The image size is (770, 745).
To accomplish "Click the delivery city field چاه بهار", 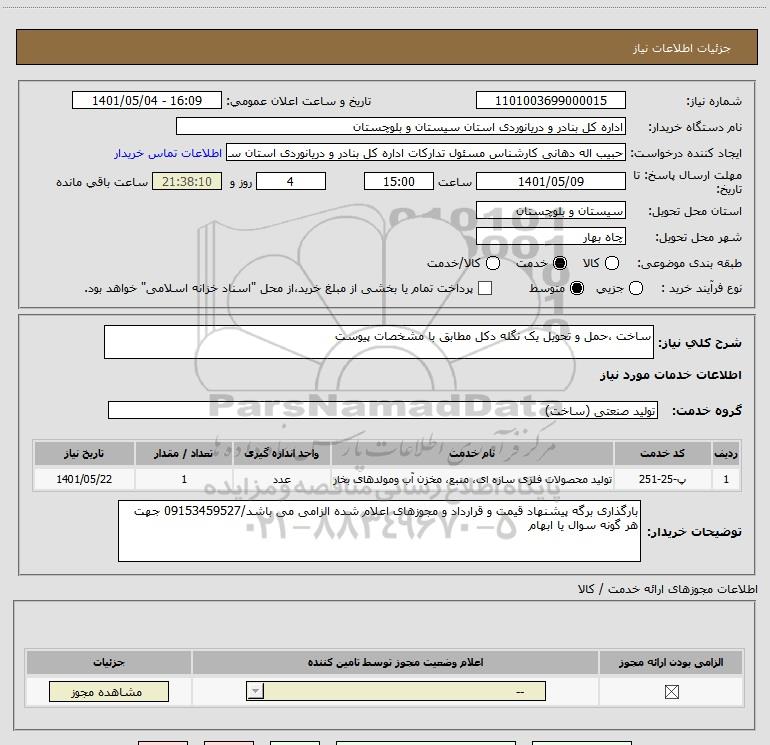I will [550, 237].
